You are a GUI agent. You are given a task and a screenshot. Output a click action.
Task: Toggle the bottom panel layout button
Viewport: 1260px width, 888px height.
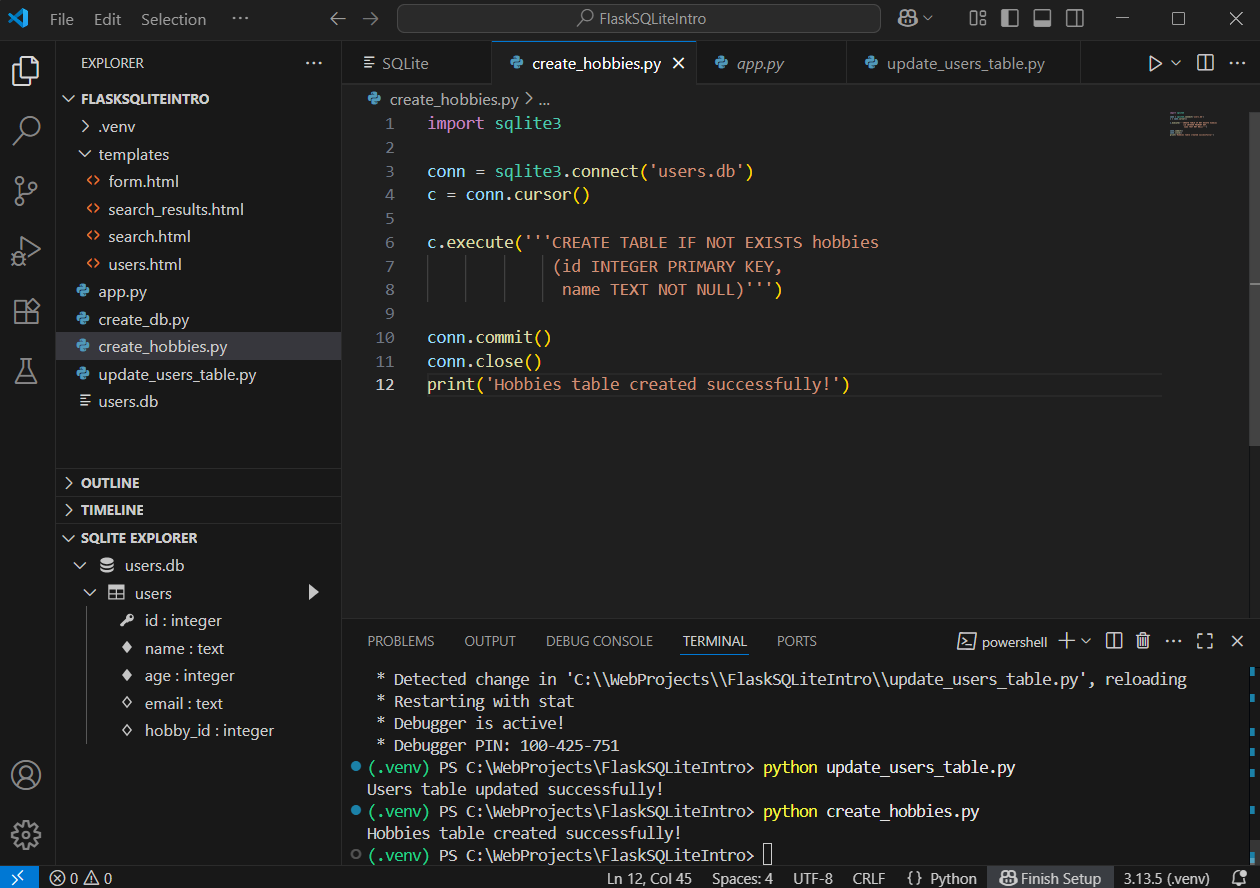coord(1042,19)
